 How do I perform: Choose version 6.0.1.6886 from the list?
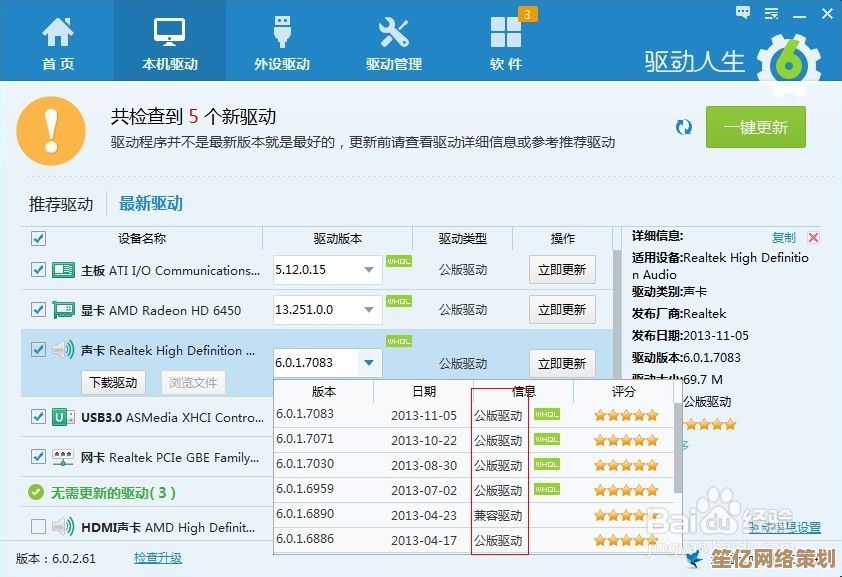coord(304,538)
